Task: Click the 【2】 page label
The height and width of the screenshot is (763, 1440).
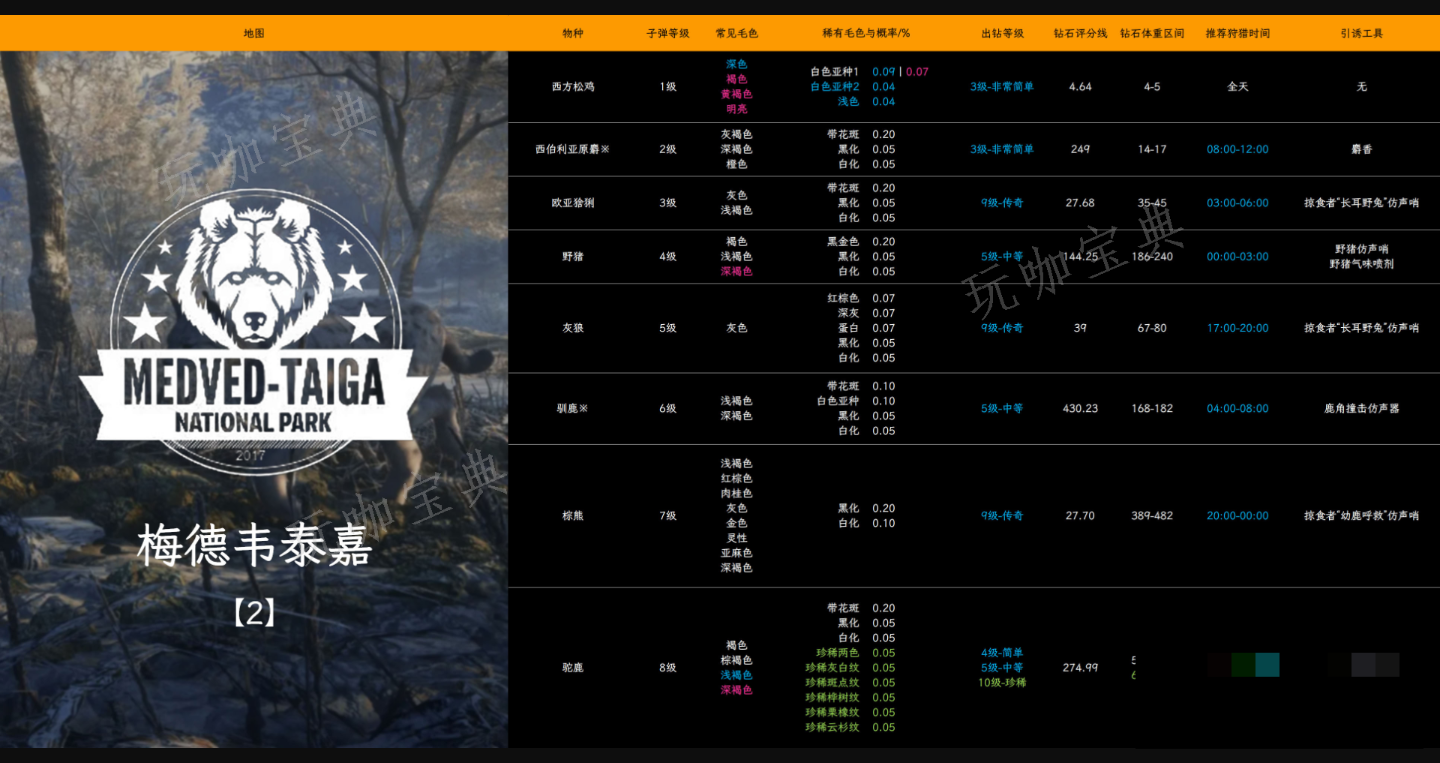Action: pos(254,613)
